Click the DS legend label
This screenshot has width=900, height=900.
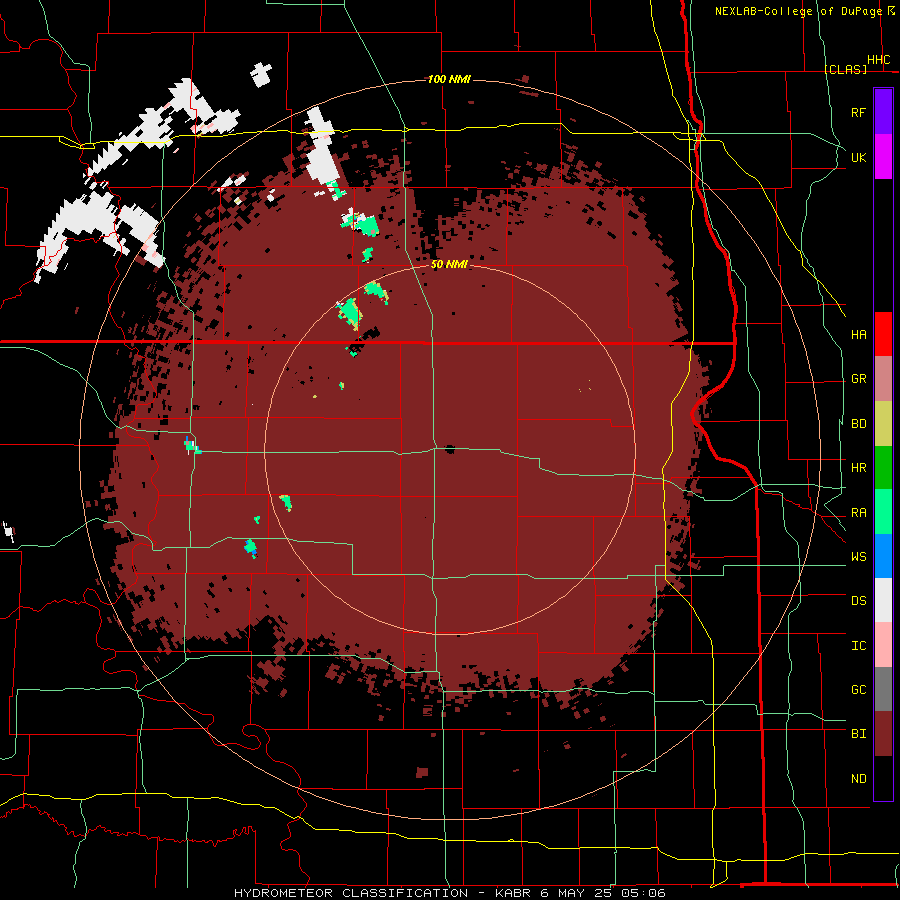point(859,601)
